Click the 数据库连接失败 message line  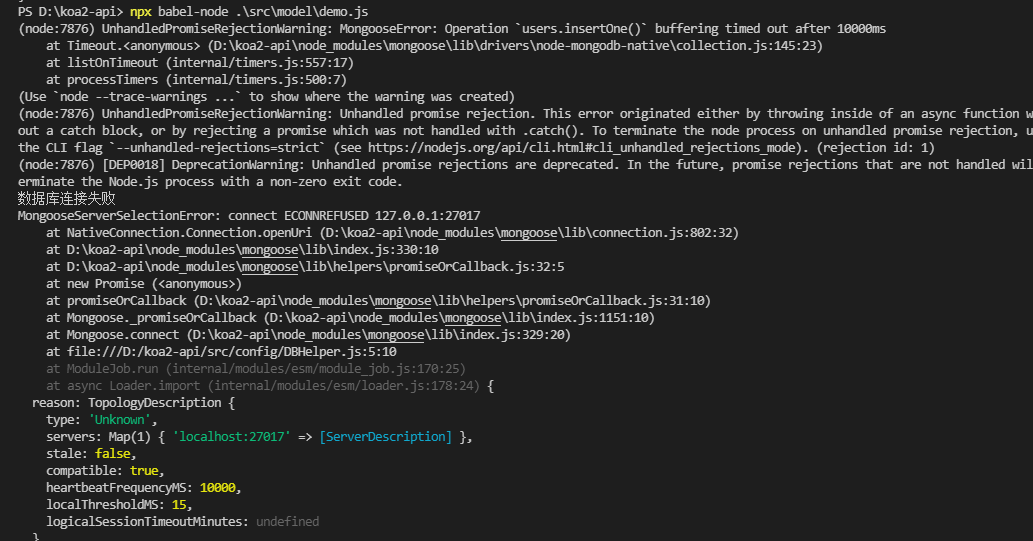click(66, 198)
